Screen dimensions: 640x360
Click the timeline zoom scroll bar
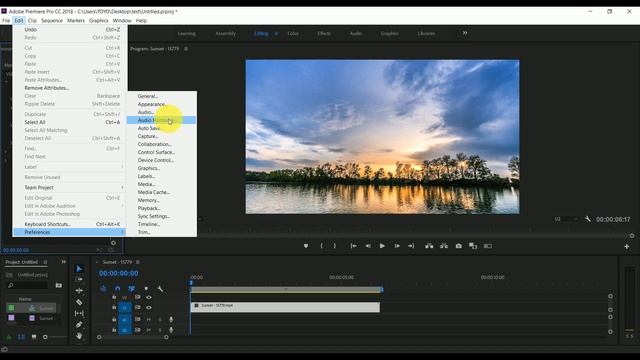tap(133, 337)
